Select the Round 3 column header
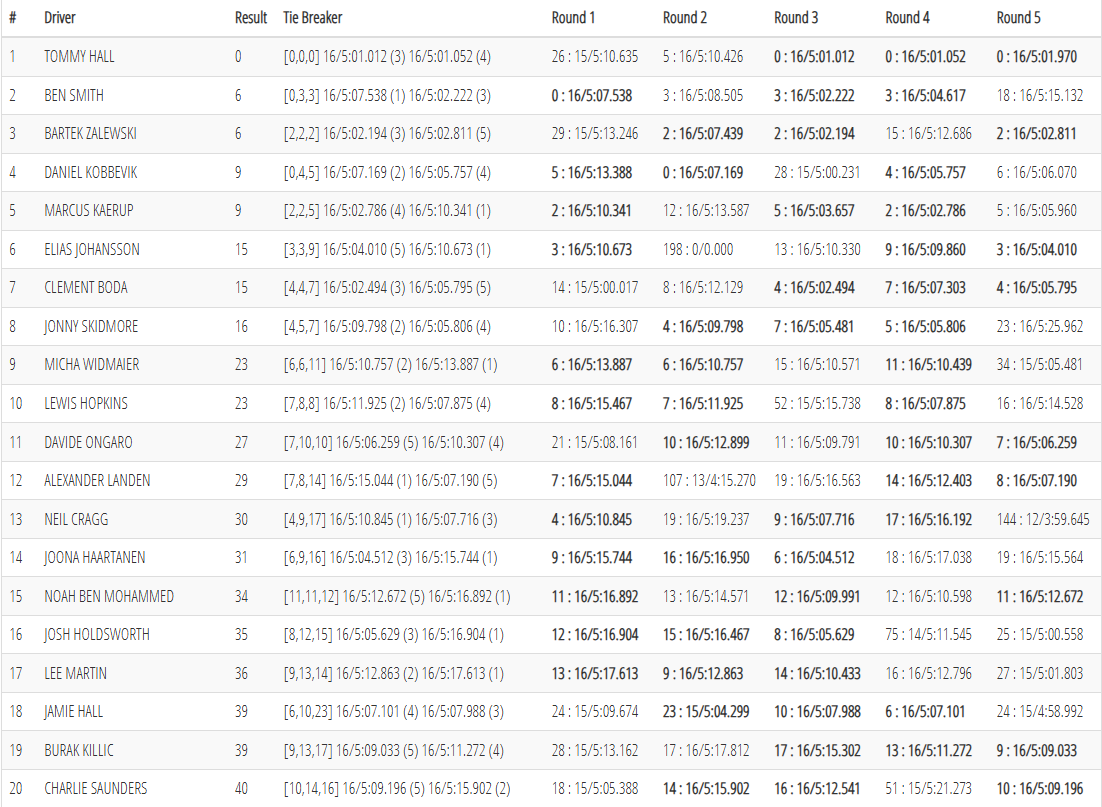This screenshot has width=1102, height=807. [796, 18]
